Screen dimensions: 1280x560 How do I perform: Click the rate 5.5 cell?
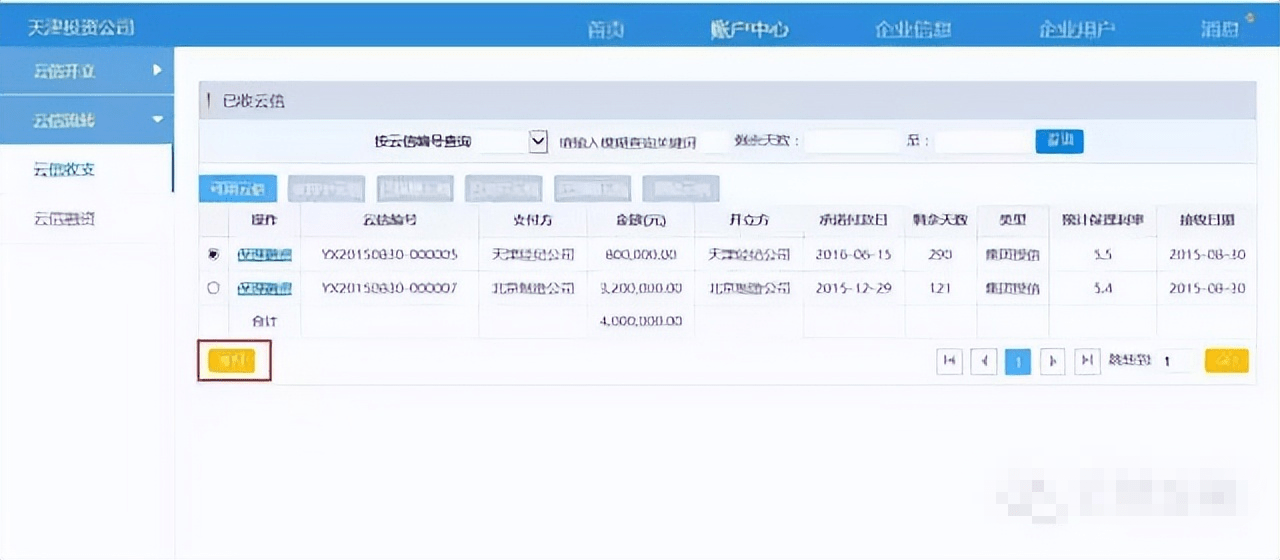1102,255
